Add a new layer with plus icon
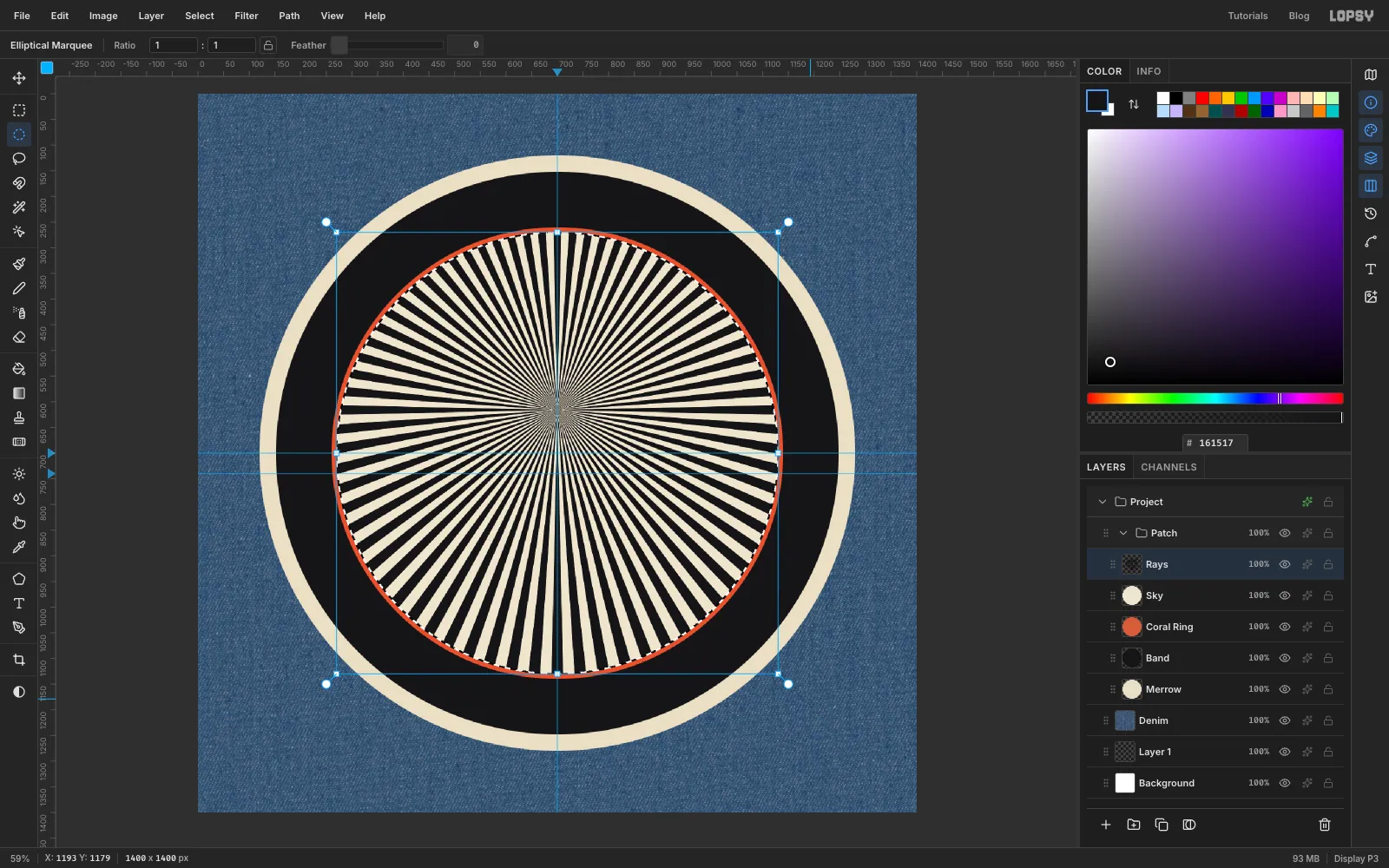Image resolution: width=1389 pixels, height=868 pixels. 1106,825
